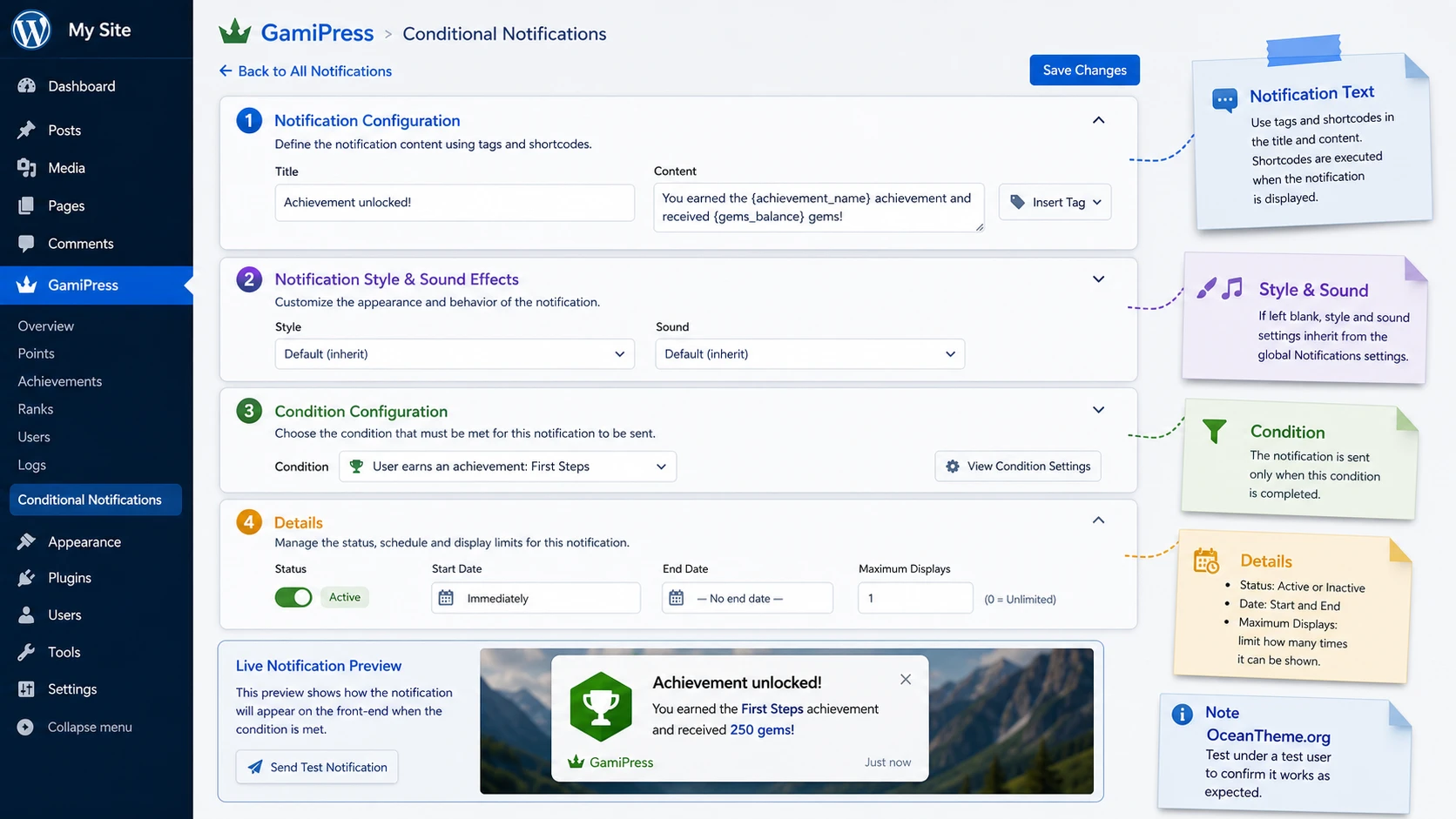Click the No end date field
This screenshot has height=819, width=1456.
748,598
